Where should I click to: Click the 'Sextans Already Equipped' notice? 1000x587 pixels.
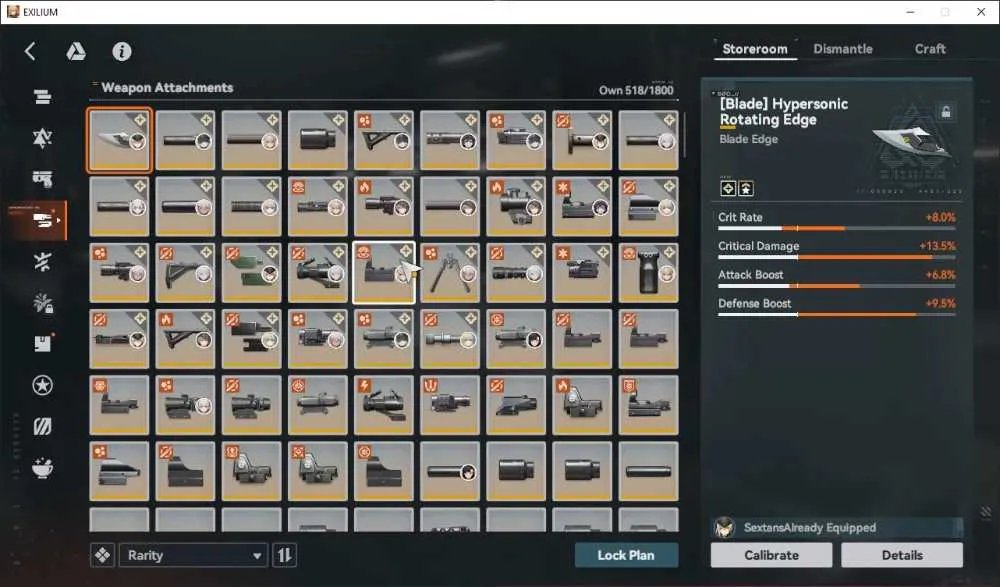coord(837,528)
